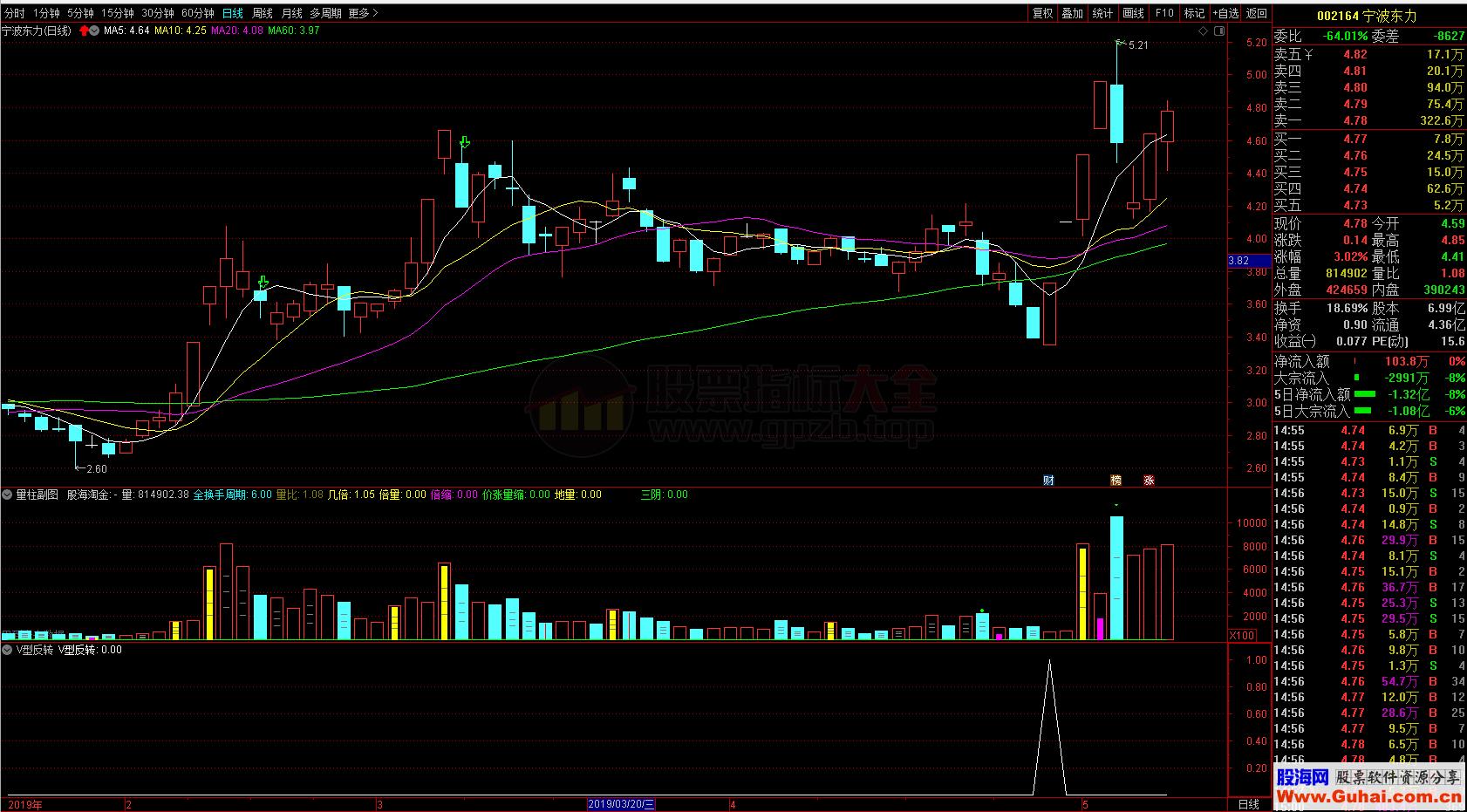Expand the V型反转 indicator dropdown
Viewport: 1467px width, 812px height.
click(x=7, y=650)
